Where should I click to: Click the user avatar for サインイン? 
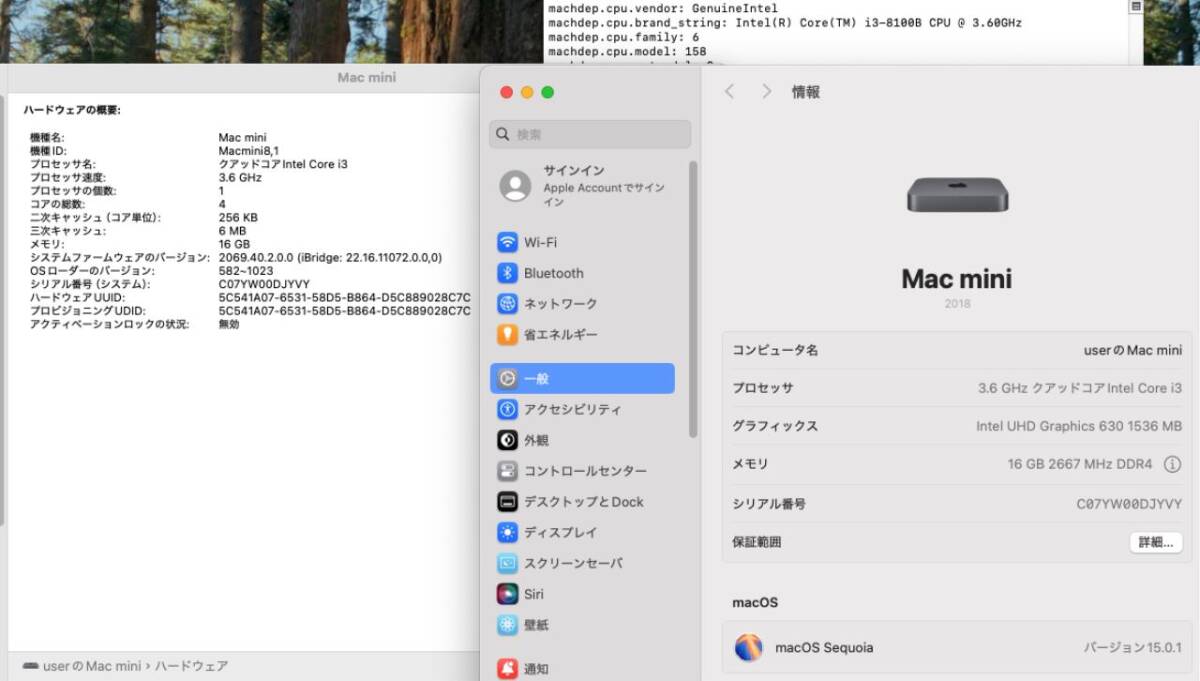pyautogui.click(x=515, y=185)
